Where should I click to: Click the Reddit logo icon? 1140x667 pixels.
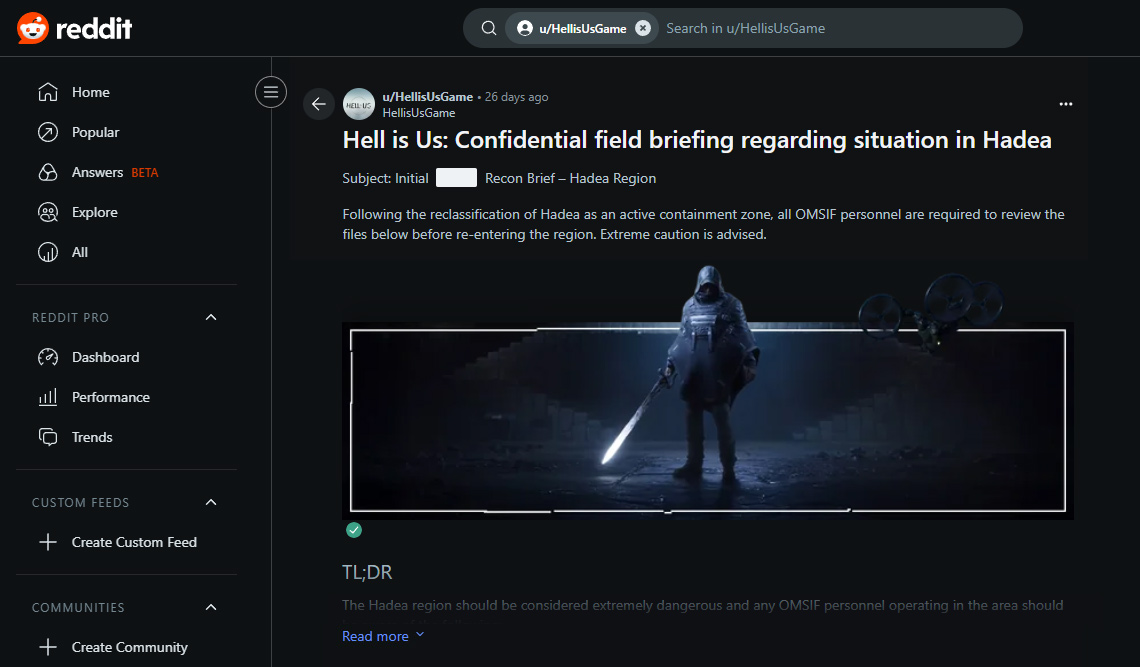[33, 28]
